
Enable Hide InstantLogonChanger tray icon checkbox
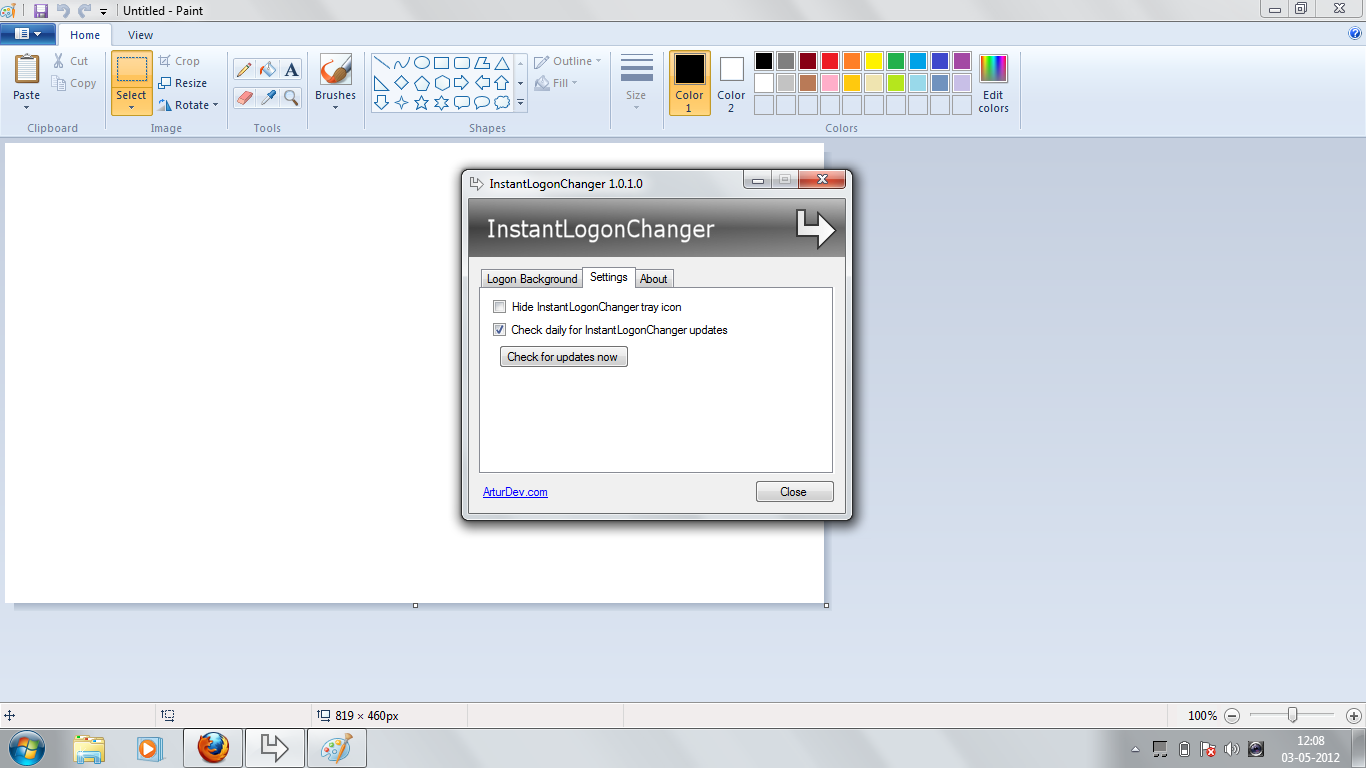(500, 307)
